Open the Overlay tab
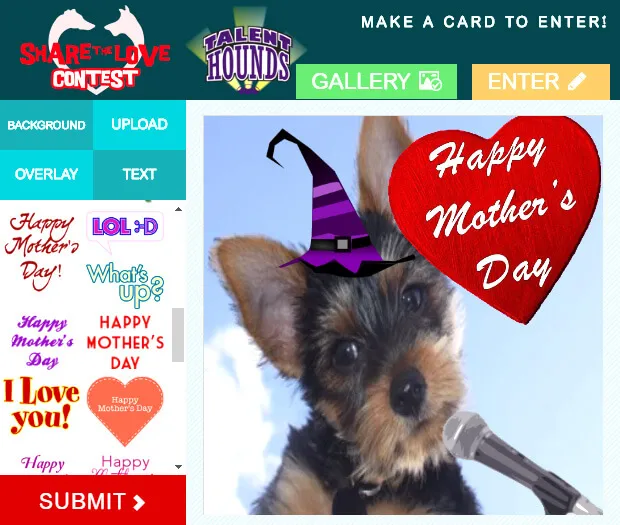Viewport: 620px width, 525px height. pyautogui.click(x=46, y=174)
